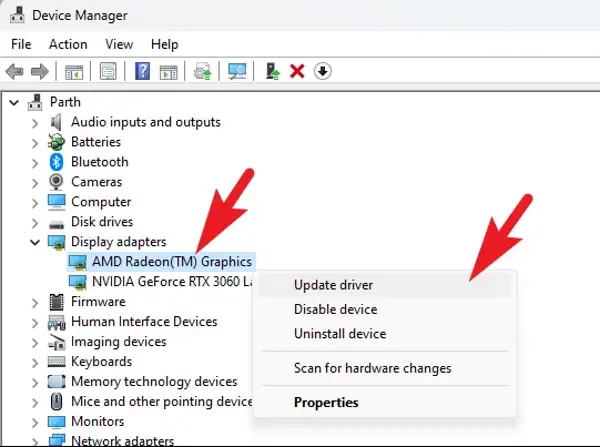Select the Keyboards tree label
The height and width of the screenshot is (447, 600).
101,362
